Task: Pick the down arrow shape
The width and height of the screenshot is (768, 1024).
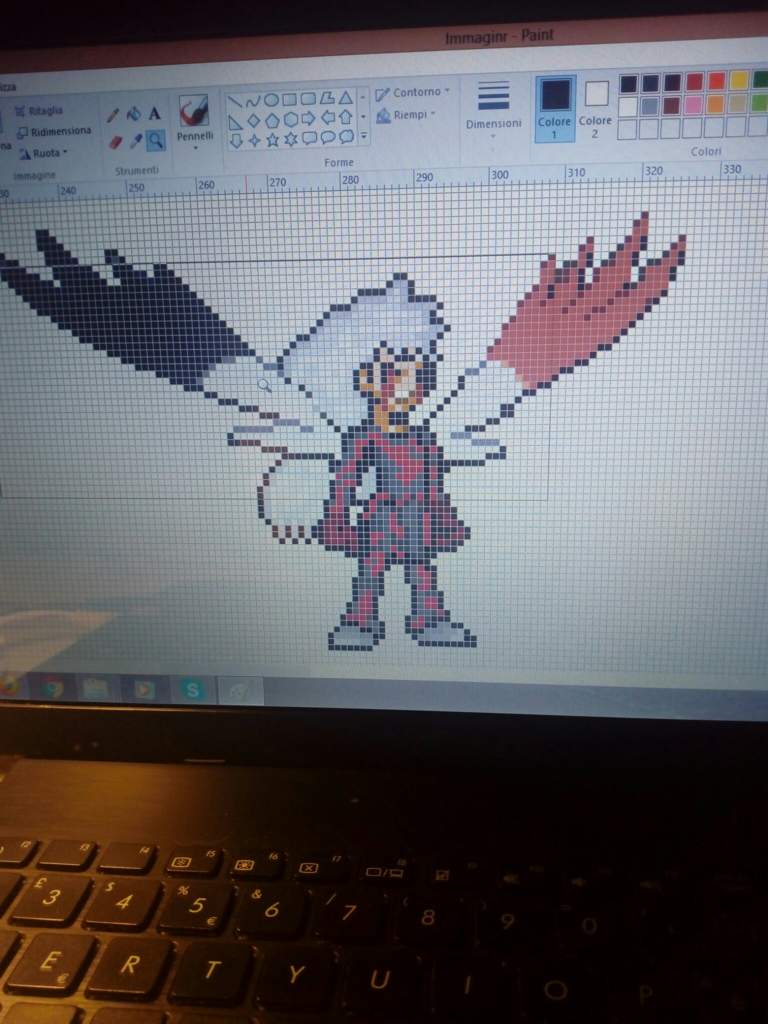Action: (x=236, y=140)
